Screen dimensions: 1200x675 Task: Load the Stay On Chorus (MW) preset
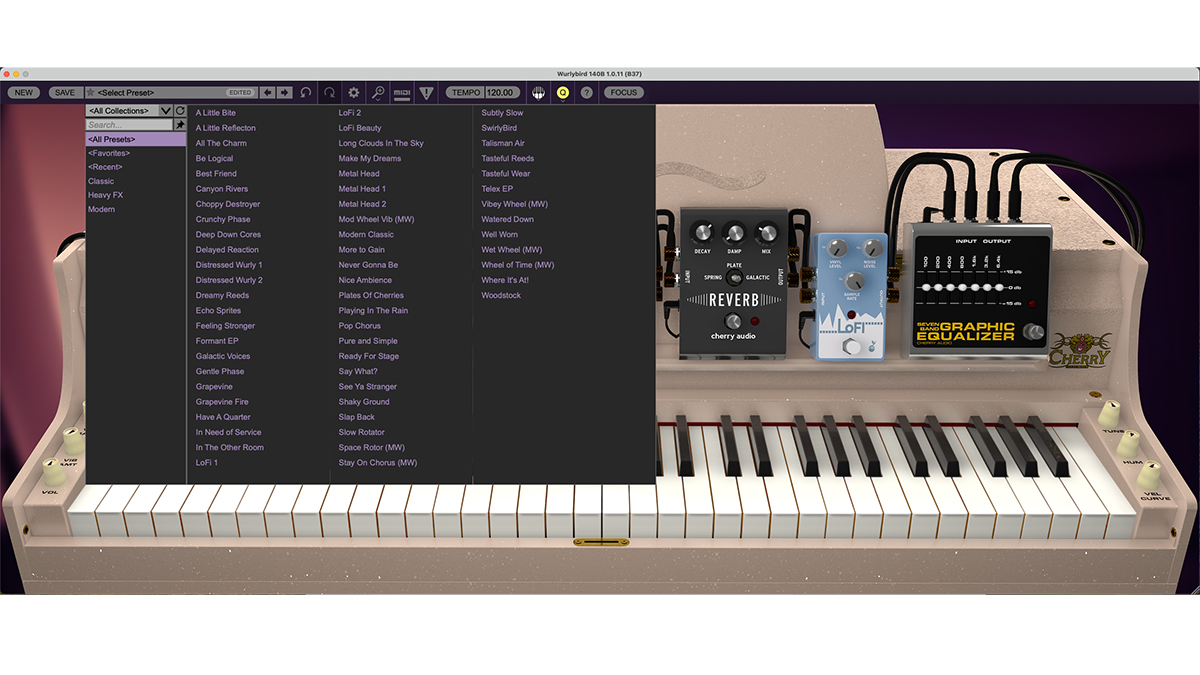[378, 463]
